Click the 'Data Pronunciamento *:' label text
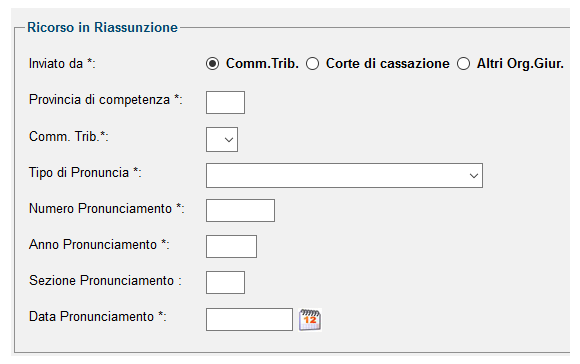This screenshot has width=580, height=364. [x=98, y=317]
